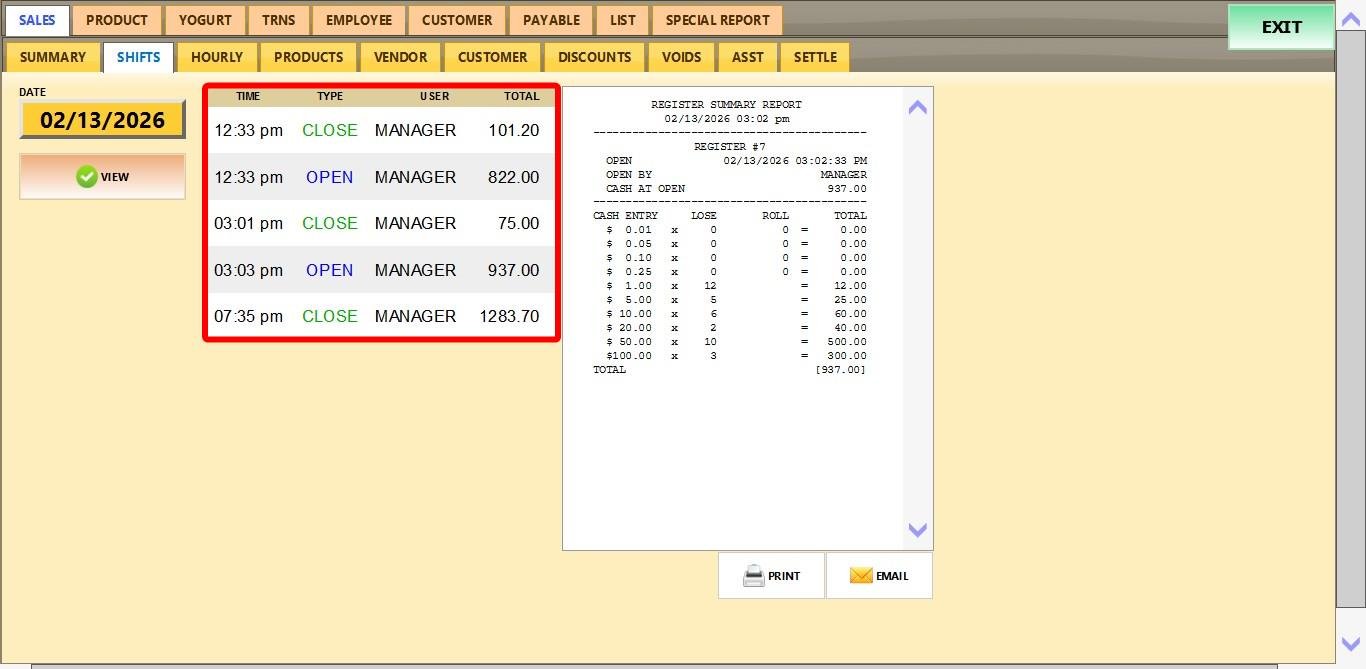Select the 03:01 pm Close shift row
Screen dimensions: 1366x669
point(380,223)
